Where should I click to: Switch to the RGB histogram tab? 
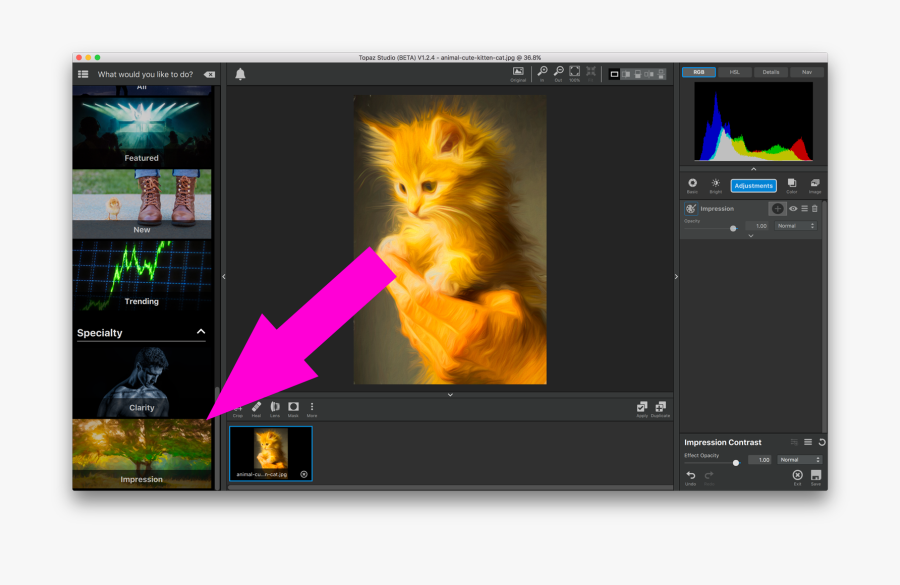pyautogui.click(x=699, y=72)
